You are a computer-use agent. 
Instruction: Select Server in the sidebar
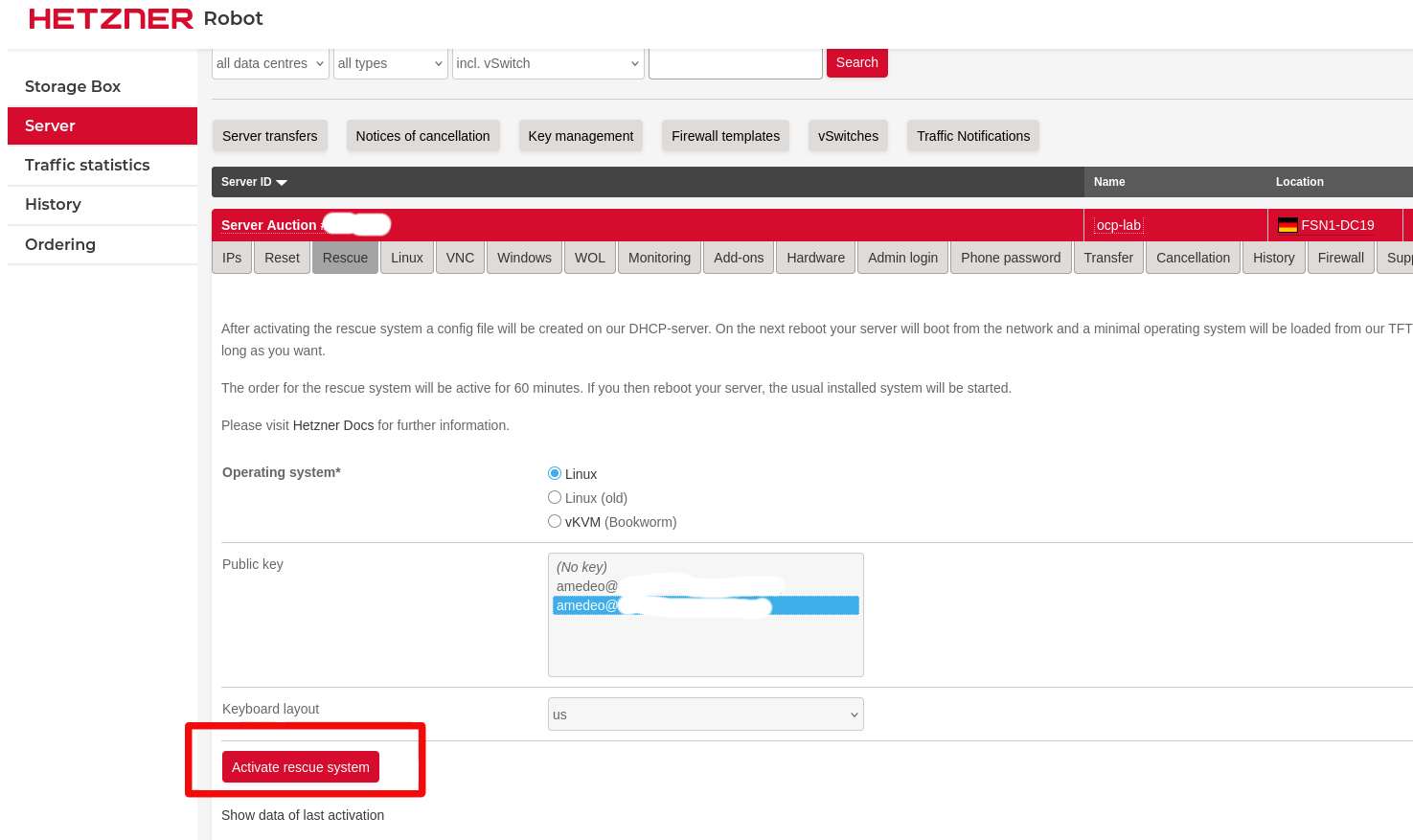click(x=103, y=125)
